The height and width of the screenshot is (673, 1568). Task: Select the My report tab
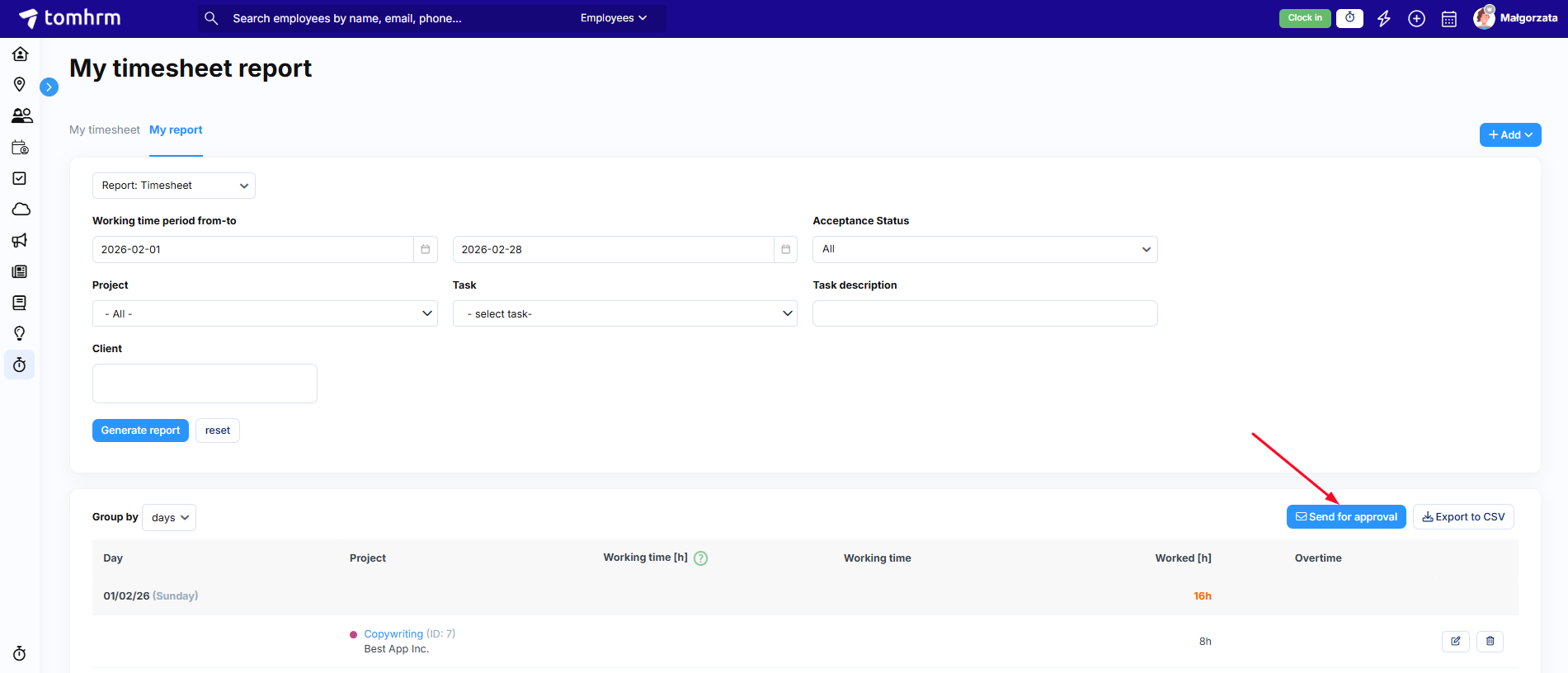[x=176, y=130]
